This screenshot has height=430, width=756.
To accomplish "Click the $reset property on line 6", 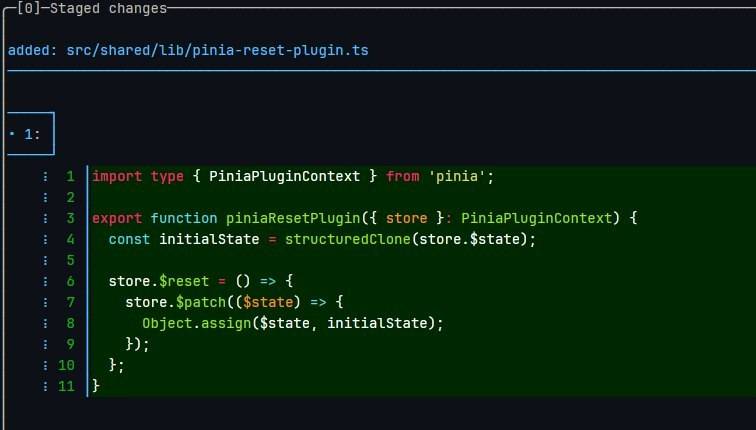I will 184,281.
